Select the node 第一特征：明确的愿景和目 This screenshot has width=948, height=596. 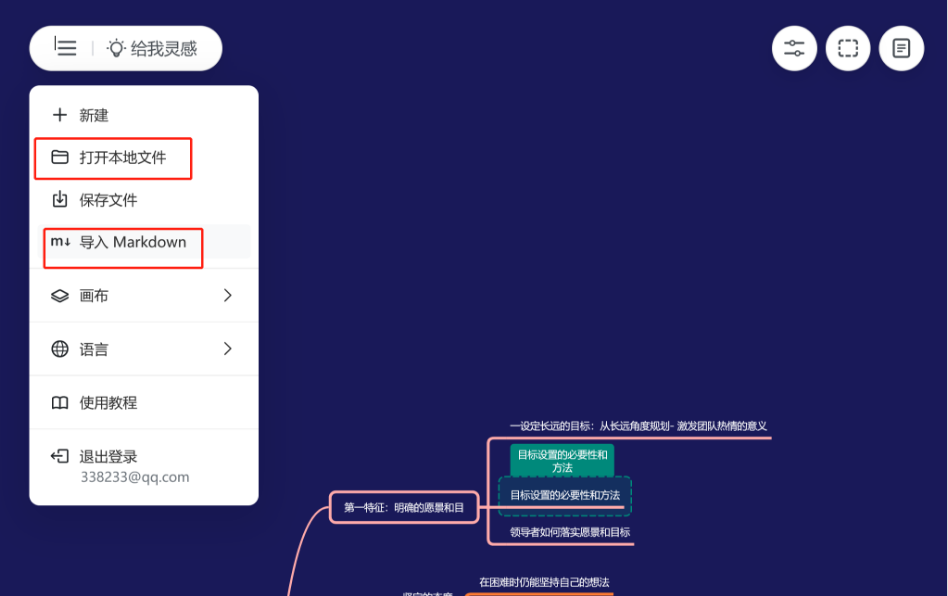point(404,507)
